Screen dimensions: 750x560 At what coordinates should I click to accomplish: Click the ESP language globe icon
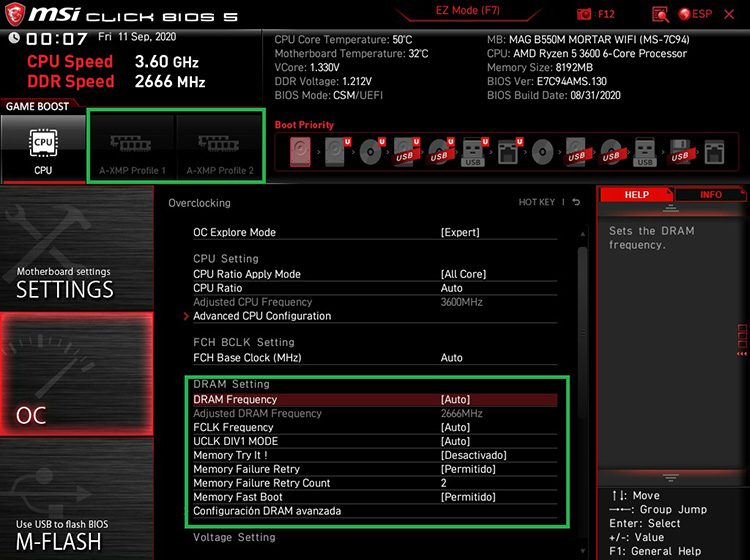(x=685, y=14)
